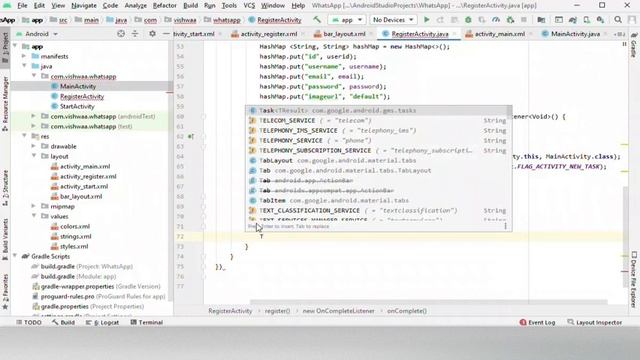Click the Apply Changes and Restart Activity icon
The width and height of the screenshot is (640, 360).
coord(440,20)
